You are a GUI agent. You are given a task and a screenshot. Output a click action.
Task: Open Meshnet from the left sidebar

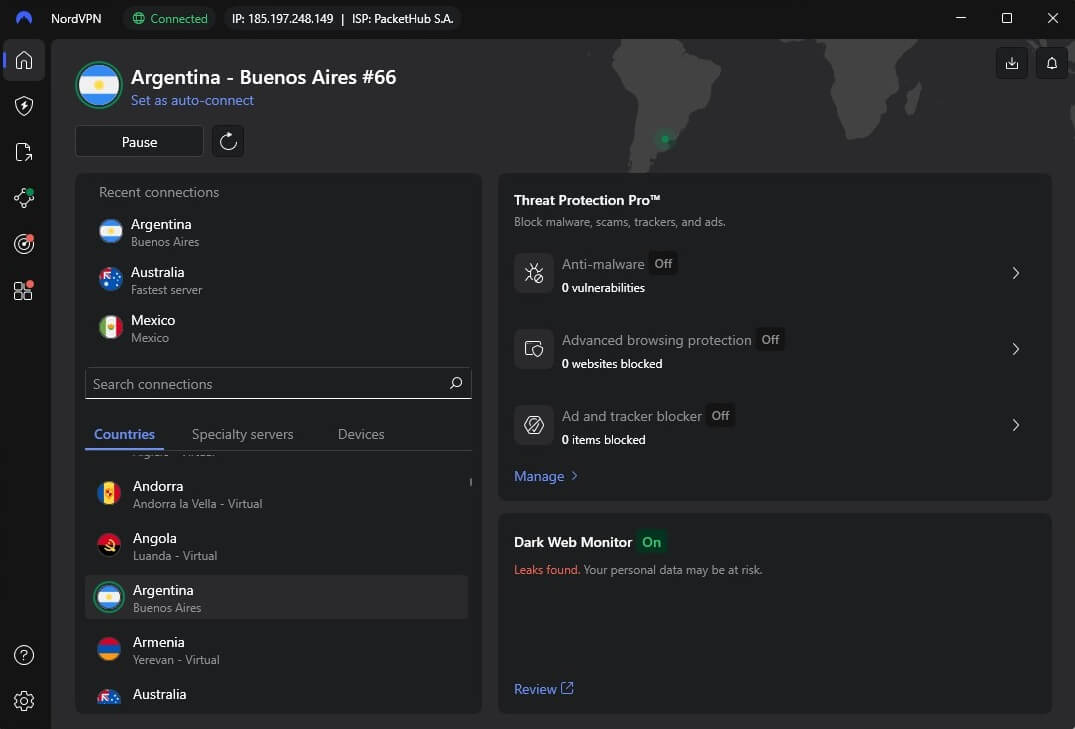[x=23, y=198]
